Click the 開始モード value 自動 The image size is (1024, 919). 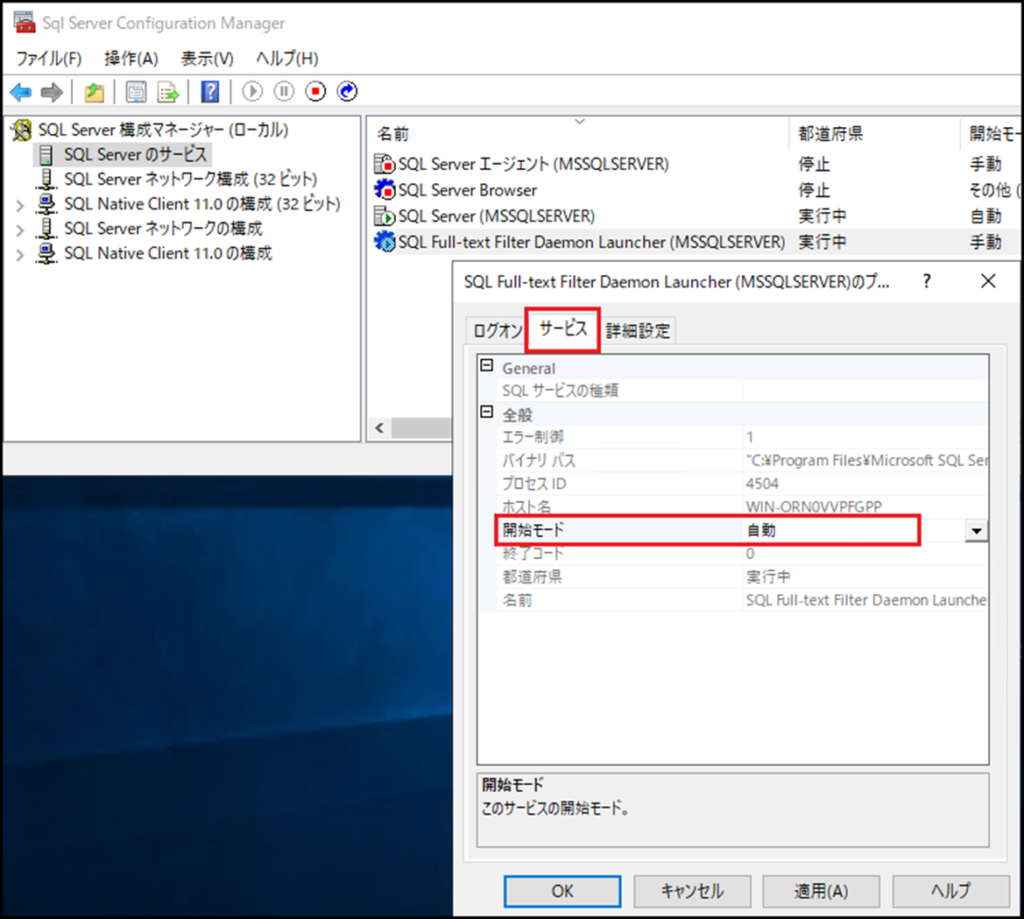coord(761,530)
